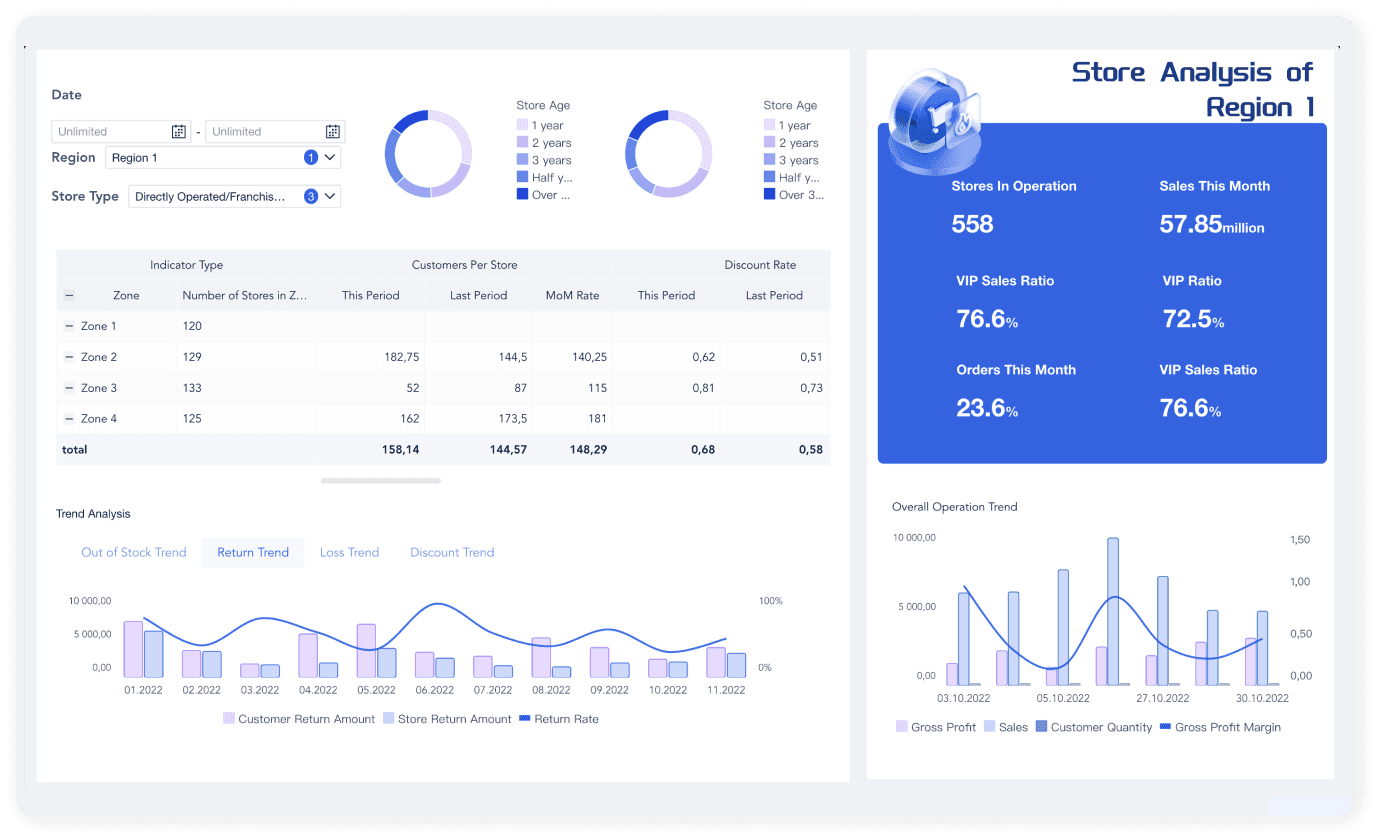Click the MoM Rate column header
This screenshot has height=840, width=1380.
573,295
